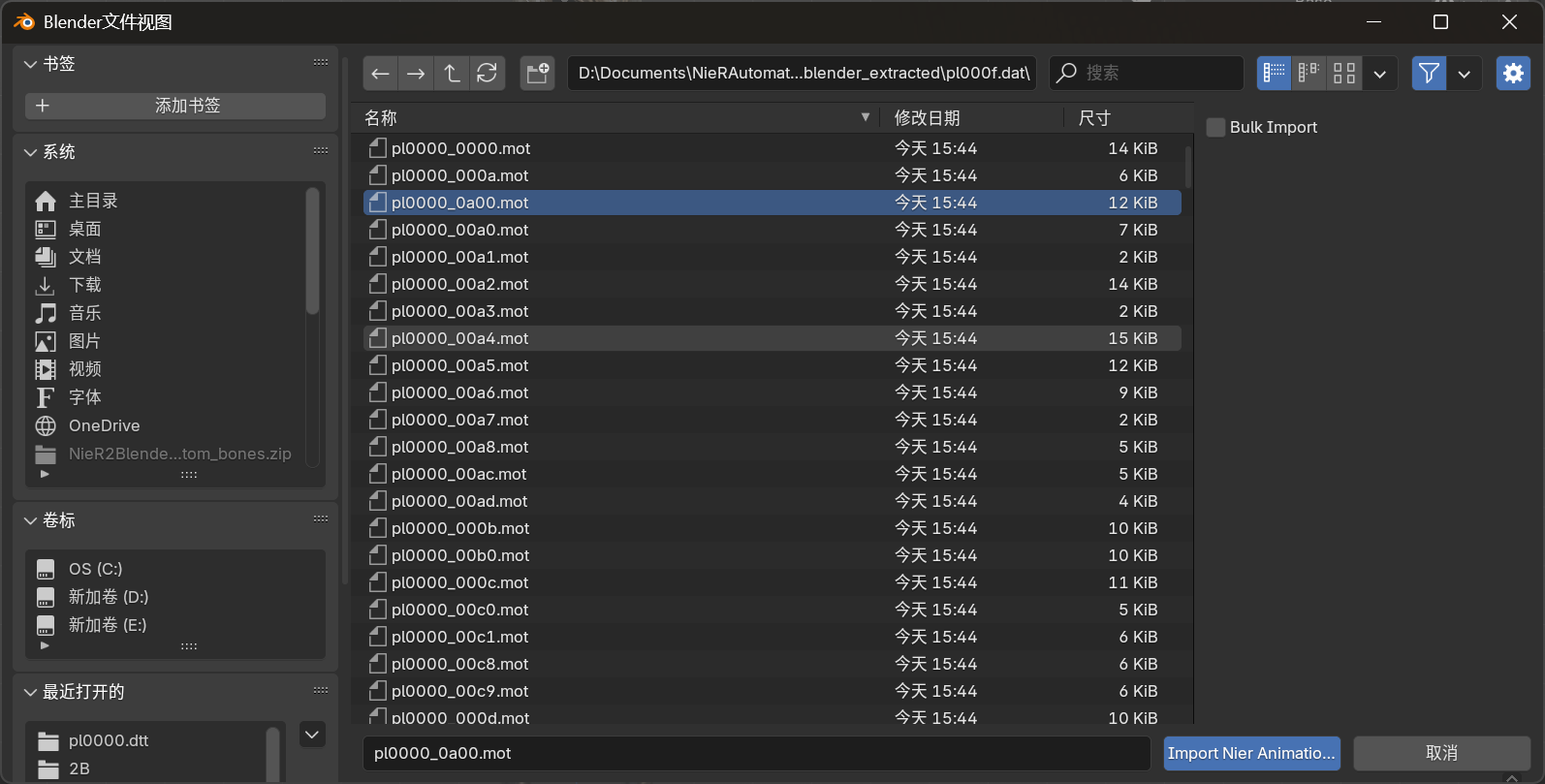The height and width of the screenshot is (784, 1545).
Task: Refresh the file list
Action: 488,74
